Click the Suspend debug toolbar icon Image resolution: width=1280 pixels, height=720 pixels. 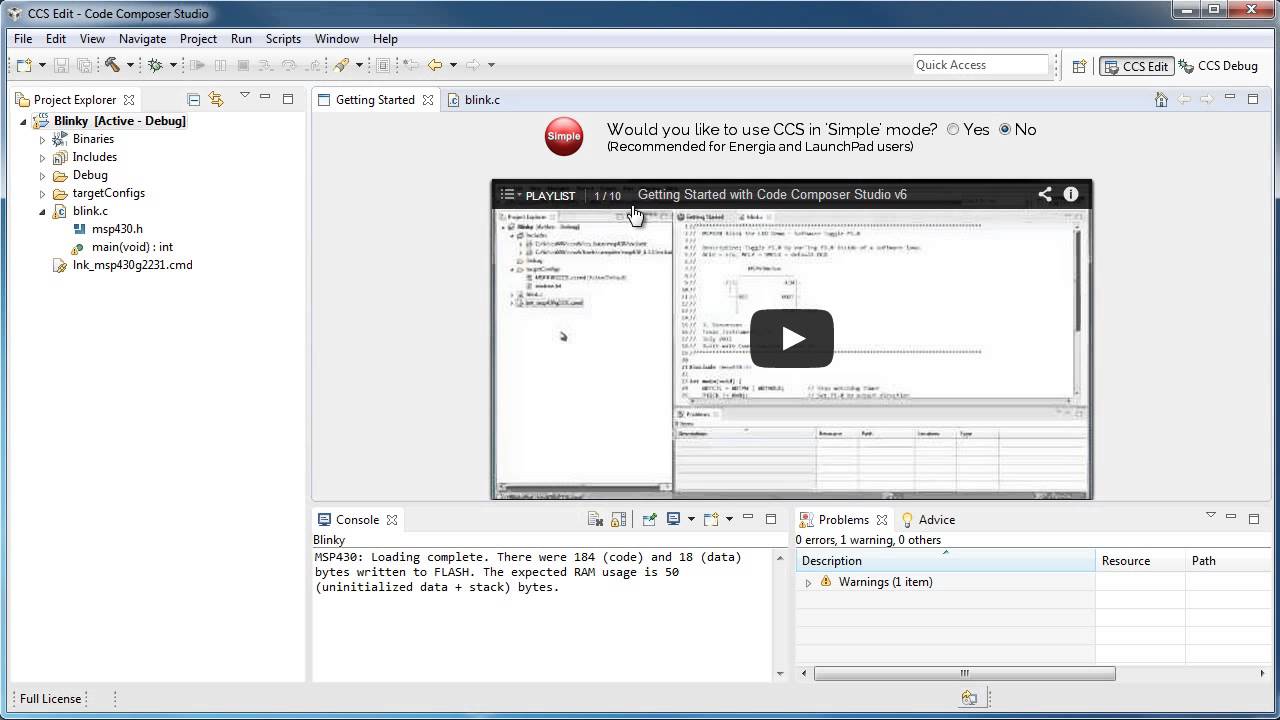coord(220,65)
